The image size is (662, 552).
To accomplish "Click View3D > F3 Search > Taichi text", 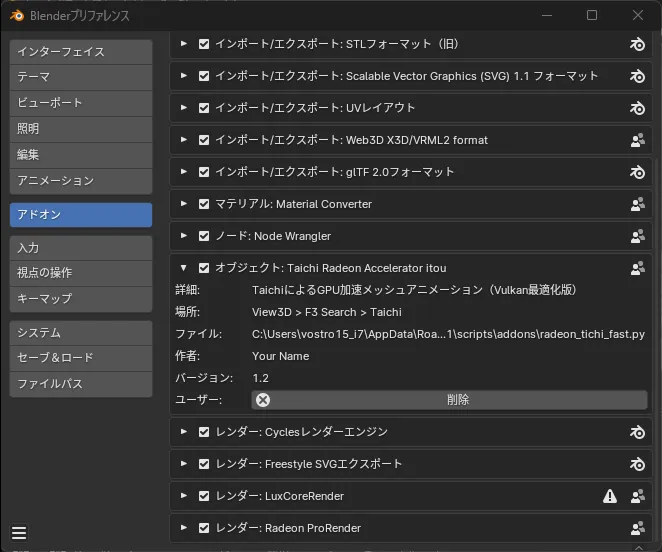I will pos(327,312).
